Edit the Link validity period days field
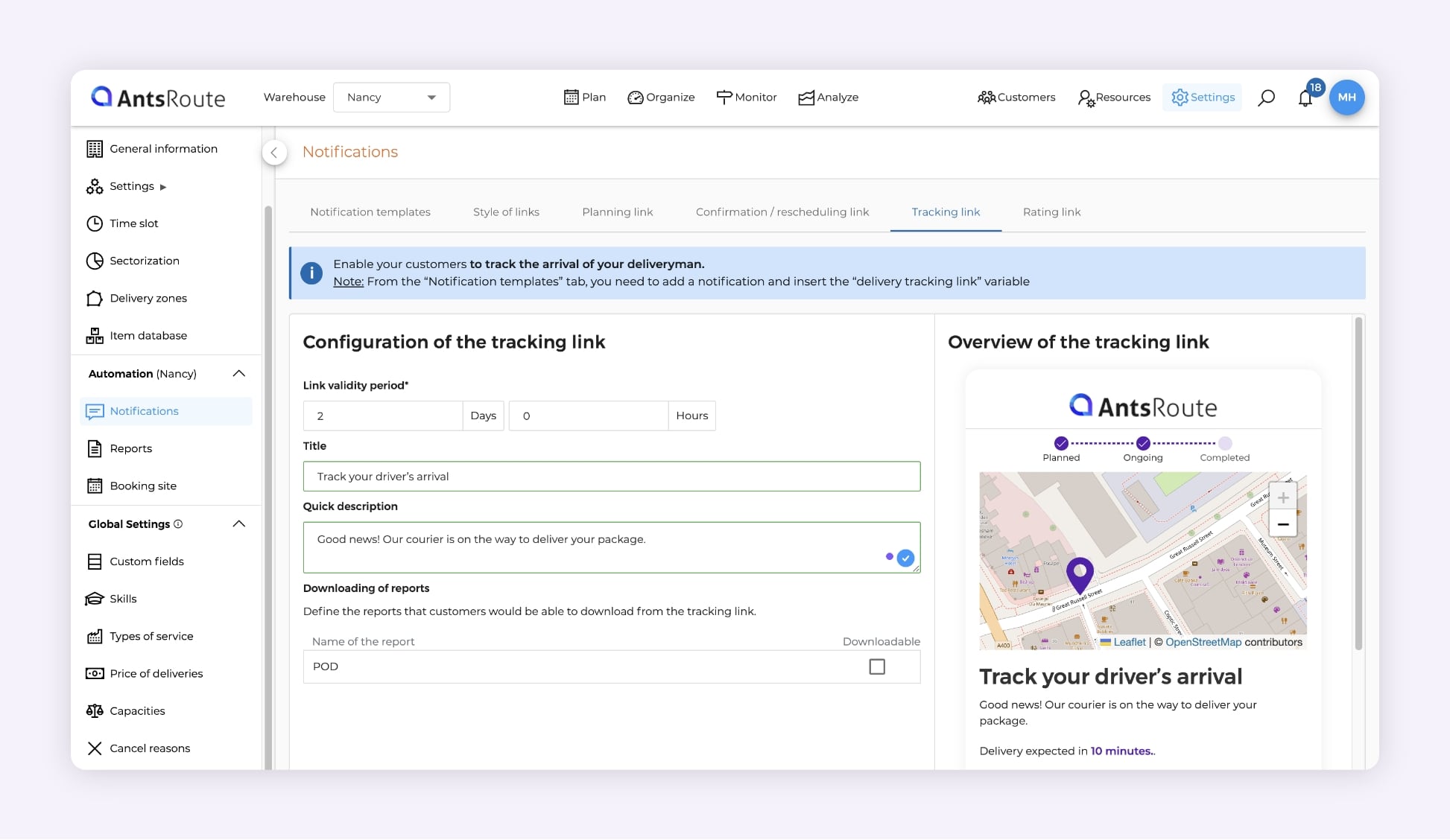1450x840 pixels. tap(382, 416)
